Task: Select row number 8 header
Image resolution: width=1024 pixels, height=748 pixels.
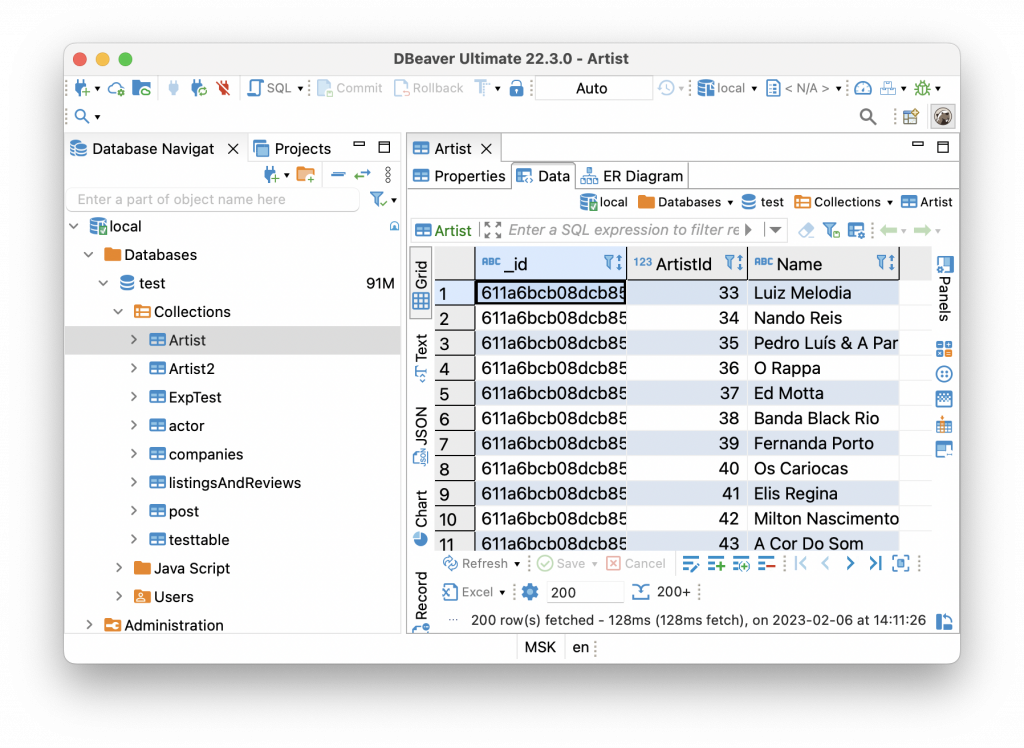Action: click(x=455, y=468)
